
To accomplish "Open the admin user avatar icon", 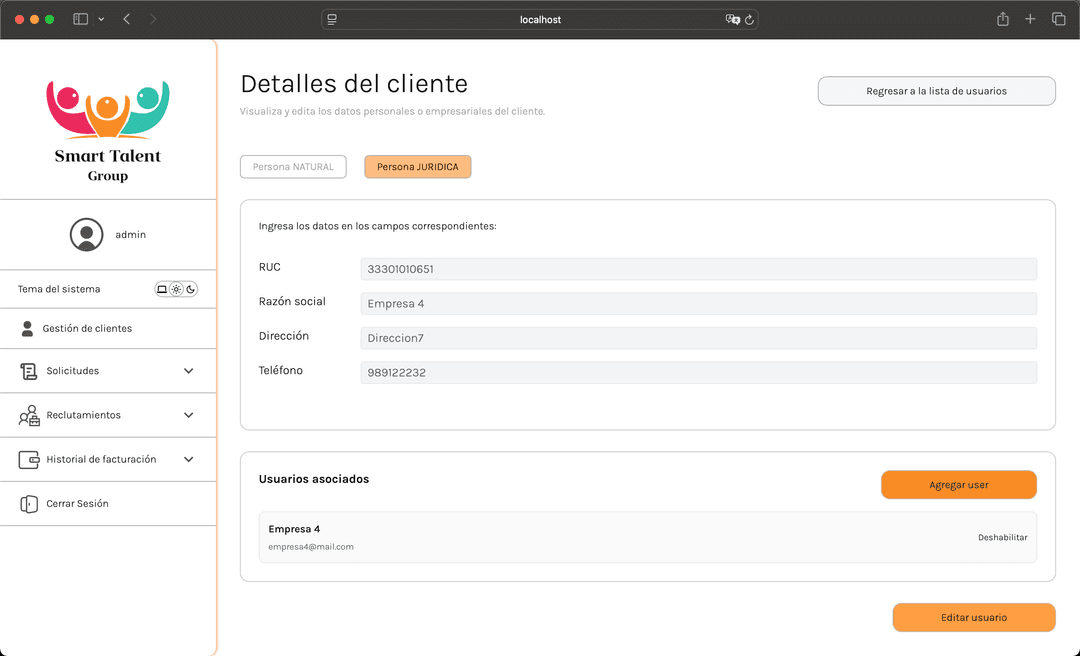I will [86, 233].
